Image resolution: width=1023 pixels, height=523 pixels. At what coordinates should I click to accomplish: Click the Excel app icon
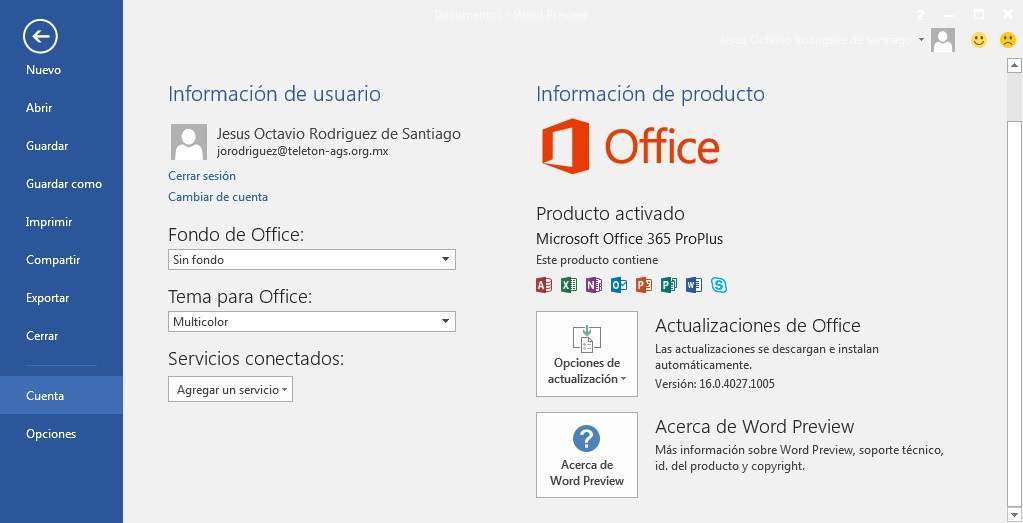pyautogui.click(x=569, y=285)
